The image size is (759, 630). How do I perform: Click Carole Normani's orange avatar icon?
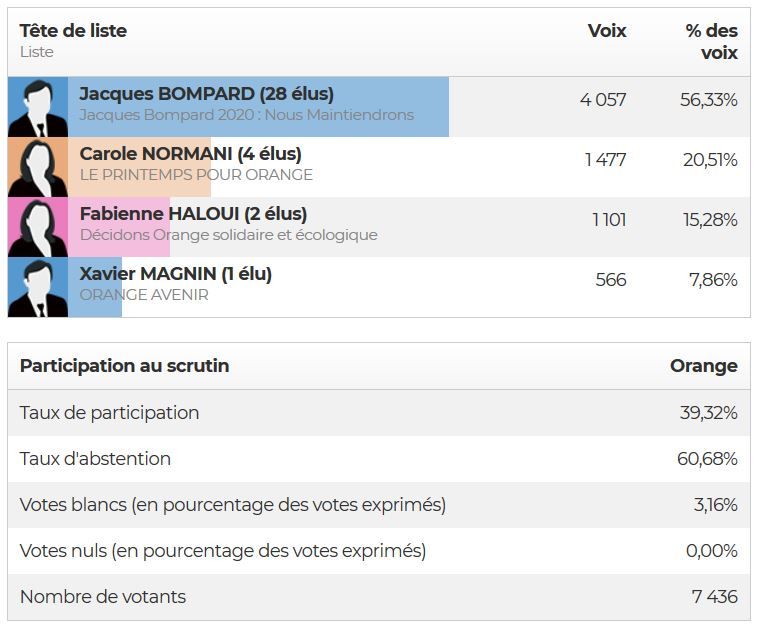38,167
